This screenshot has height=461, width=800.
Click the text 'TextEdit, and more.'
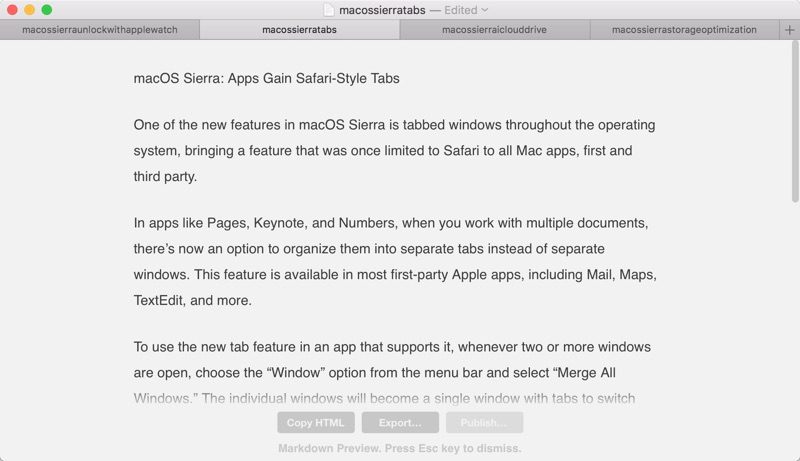[193, 300]
